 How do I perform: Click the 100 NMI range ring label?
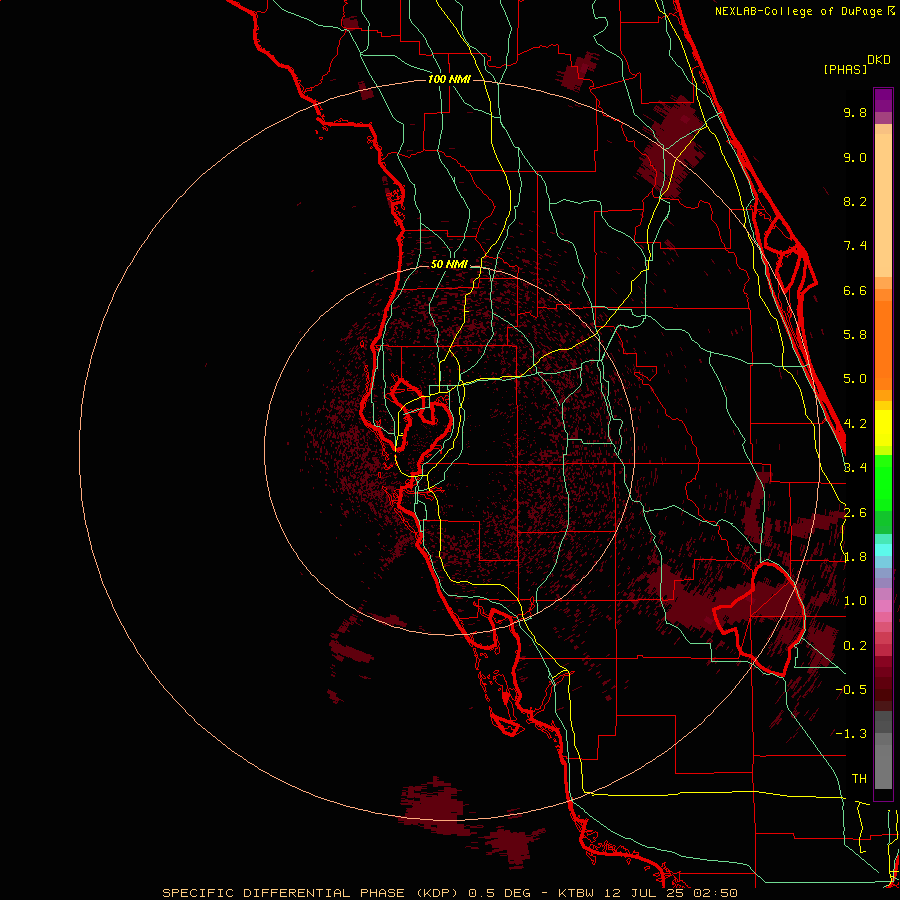[x=449, y=79]
